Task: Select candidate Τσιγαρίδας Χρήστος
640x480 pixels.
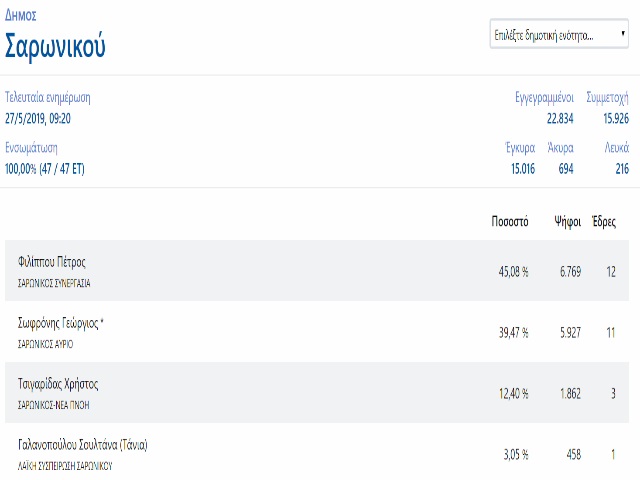Action: click(x=58, y=384)
